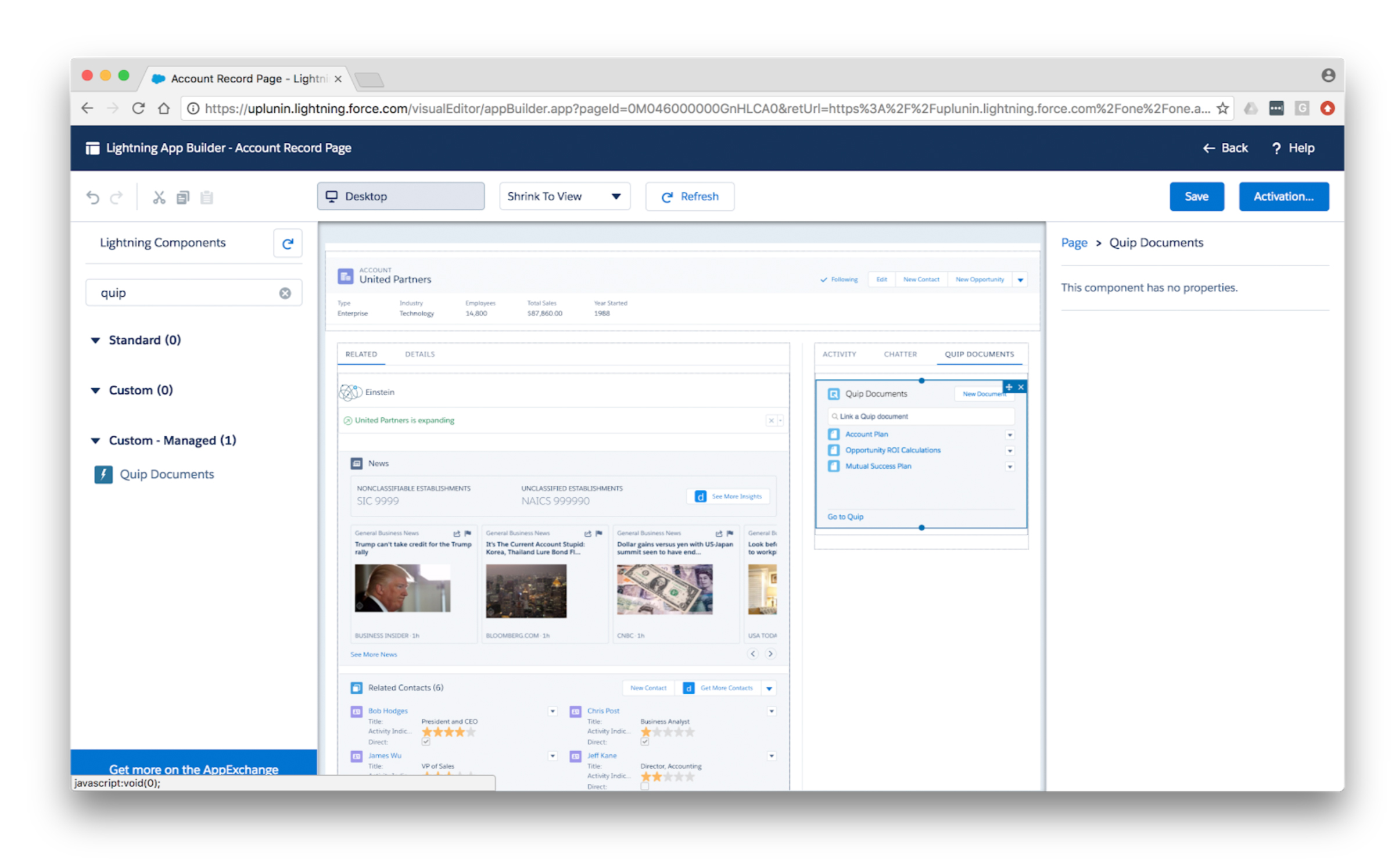Reload the browser page

(x=138, y=108)
